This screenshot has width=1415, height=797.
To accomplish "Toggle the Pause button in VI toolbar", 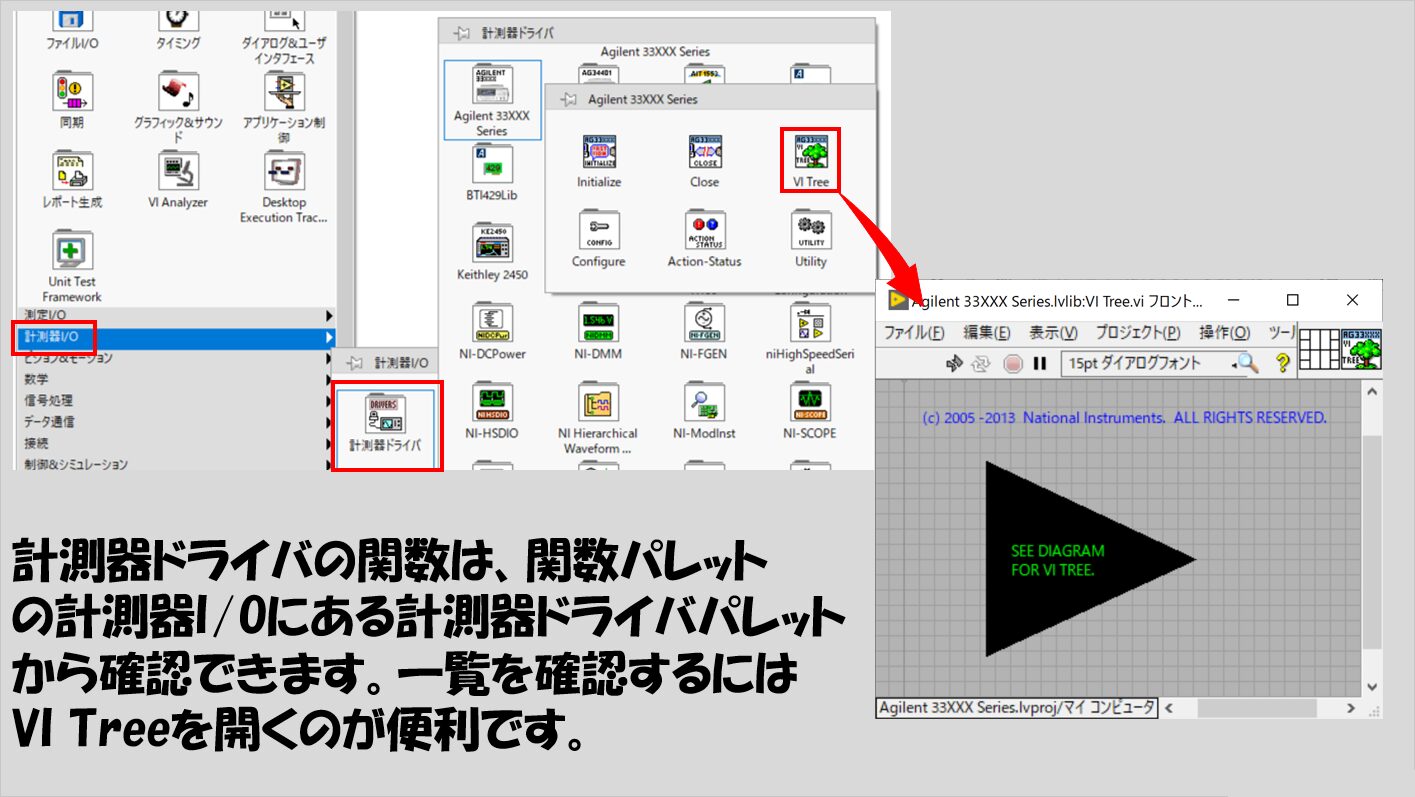I will [x=1040, y=364].
